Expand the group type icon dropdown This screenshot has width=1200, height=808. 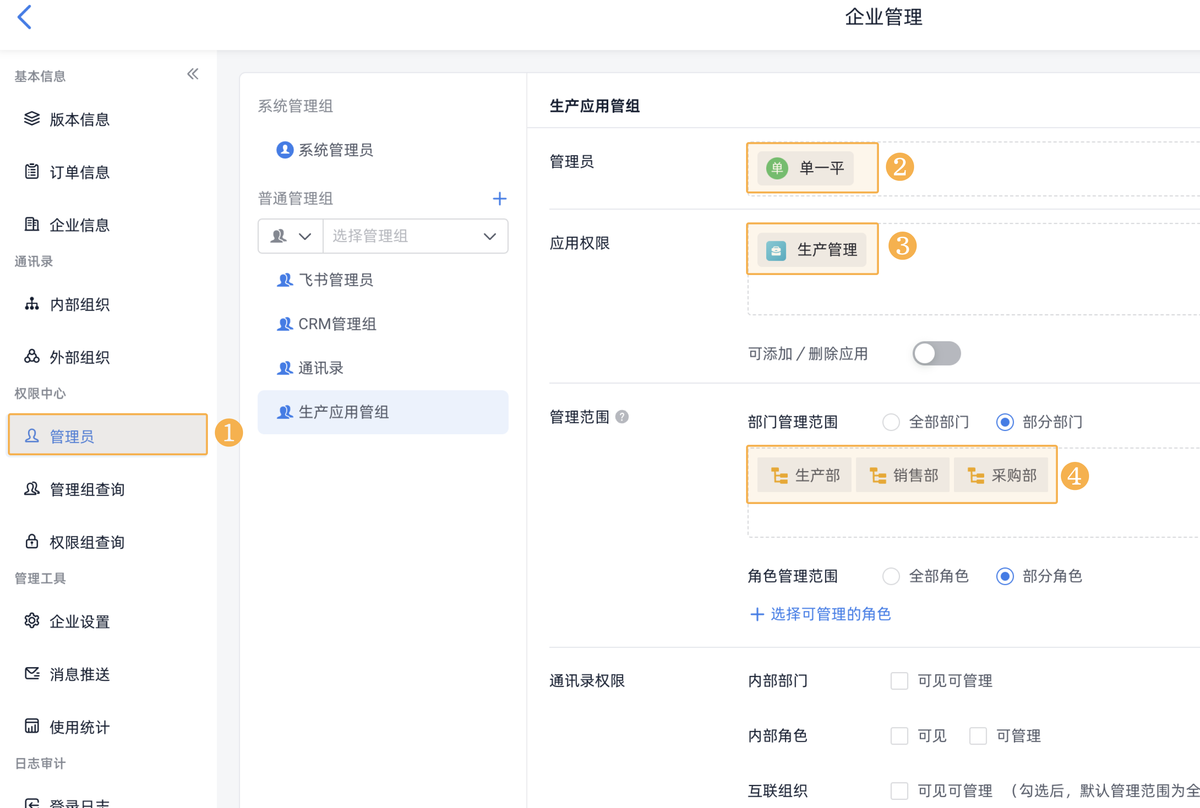(290, 236)
